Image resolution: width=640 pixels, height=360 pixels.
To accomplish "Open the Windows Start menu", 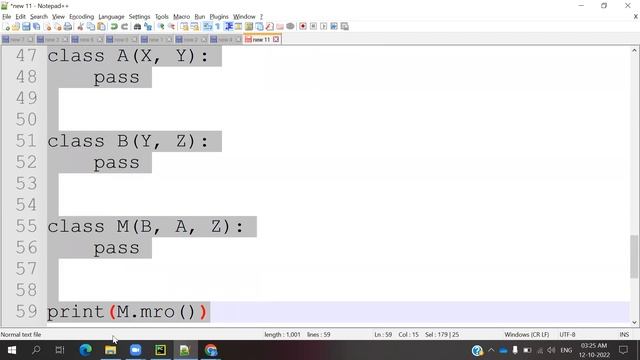I will tap(12, 350).
